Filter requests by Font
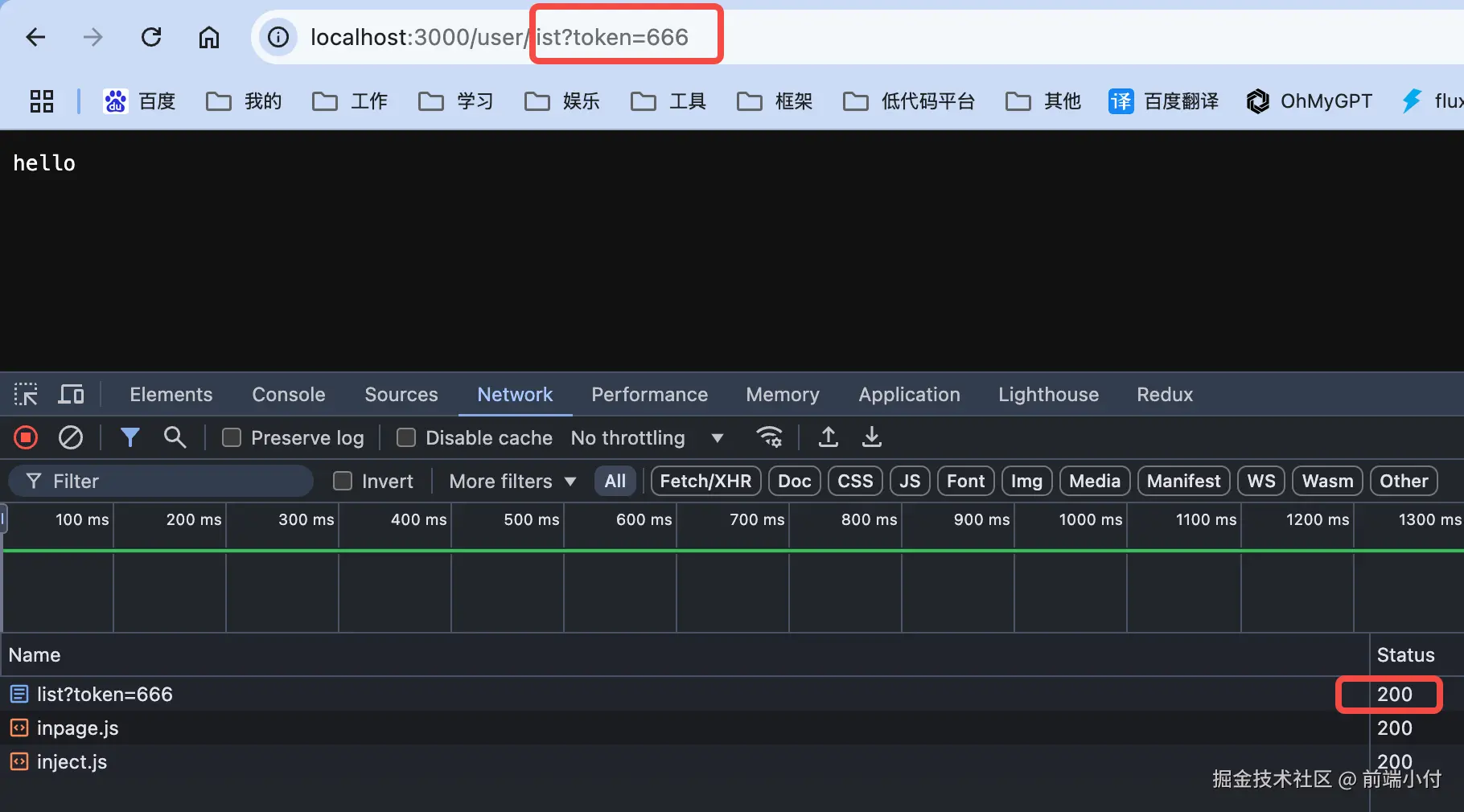 (x=965, y=481)
